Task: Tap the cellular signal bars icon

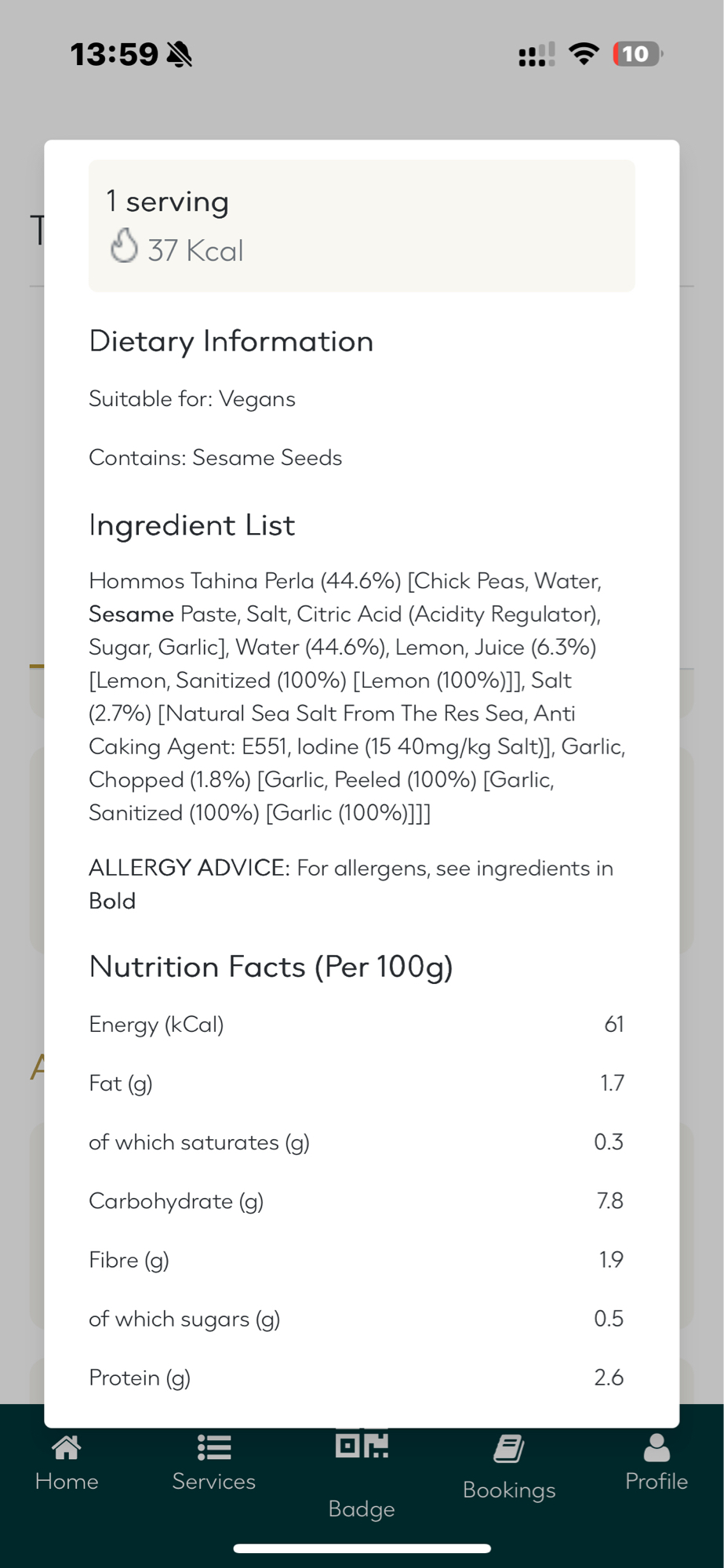Action: (x=537, y=55)
